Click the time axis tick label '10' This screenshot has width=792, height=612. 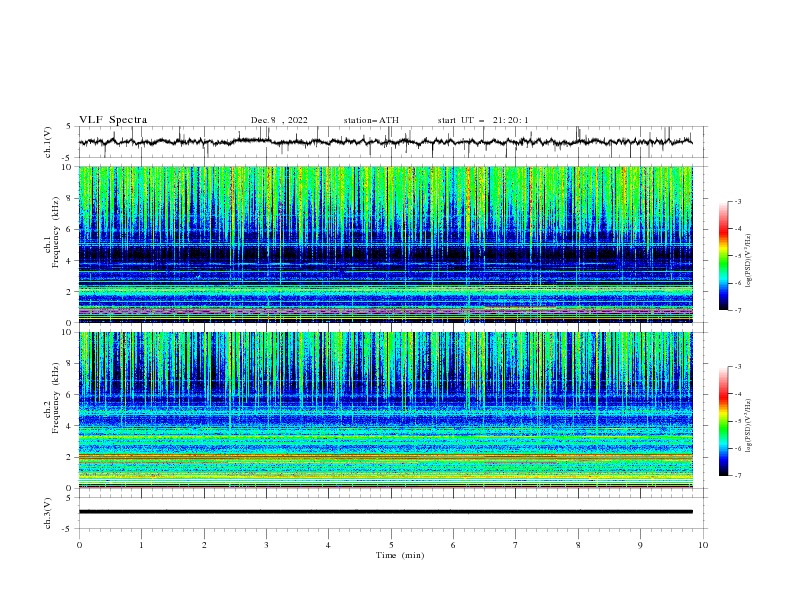[x=703, y=545]
